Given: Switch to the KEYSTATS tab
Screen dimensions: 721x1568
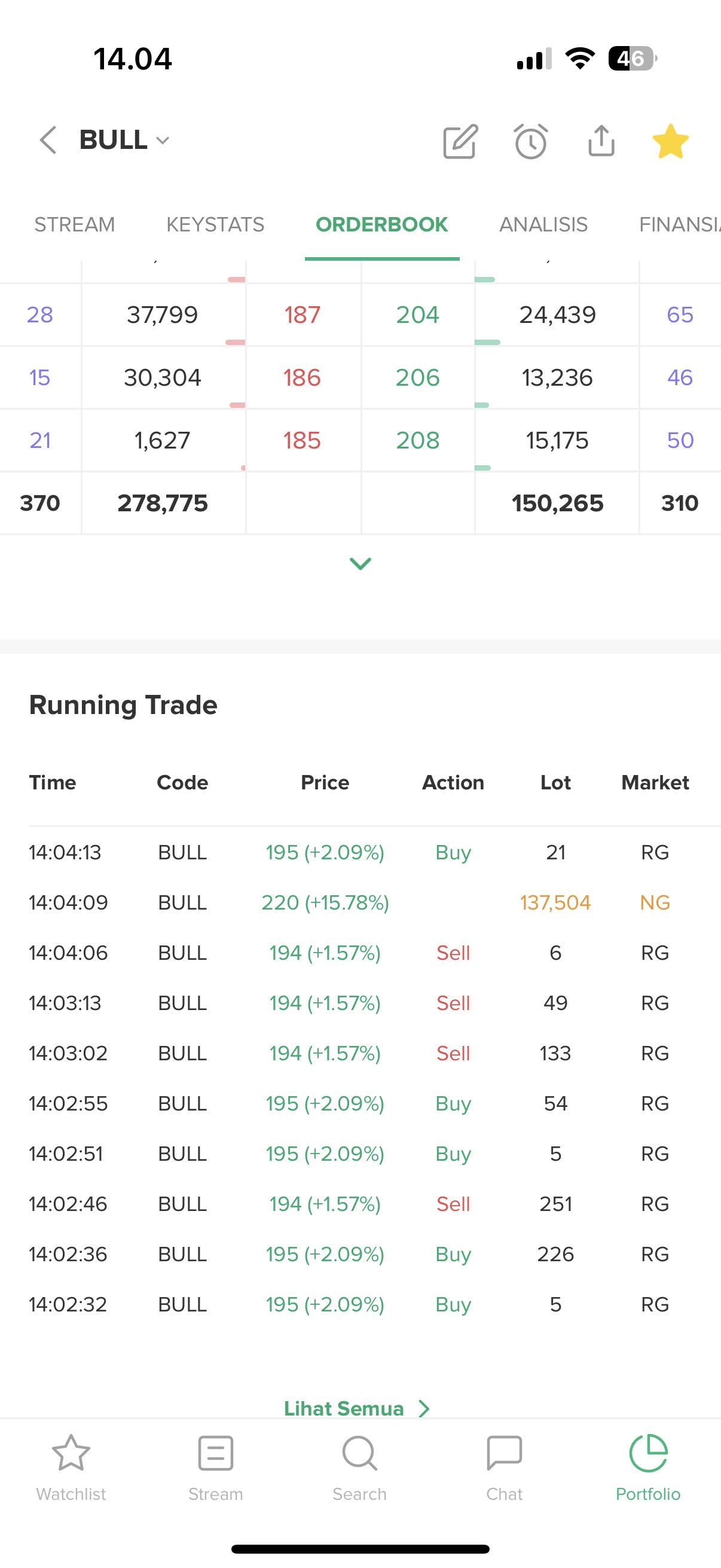Looking at the screenshot, I should pyautogui.click(x=215, y=225).
